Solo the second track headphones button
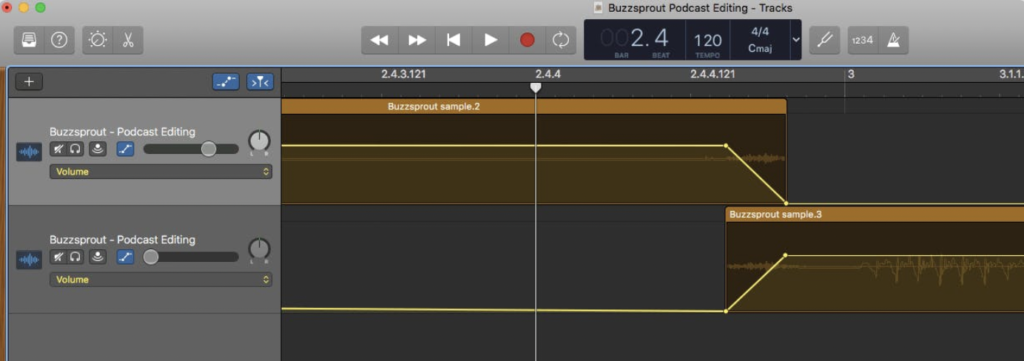This screenshot has height=361, width=1024. point(76,257)
